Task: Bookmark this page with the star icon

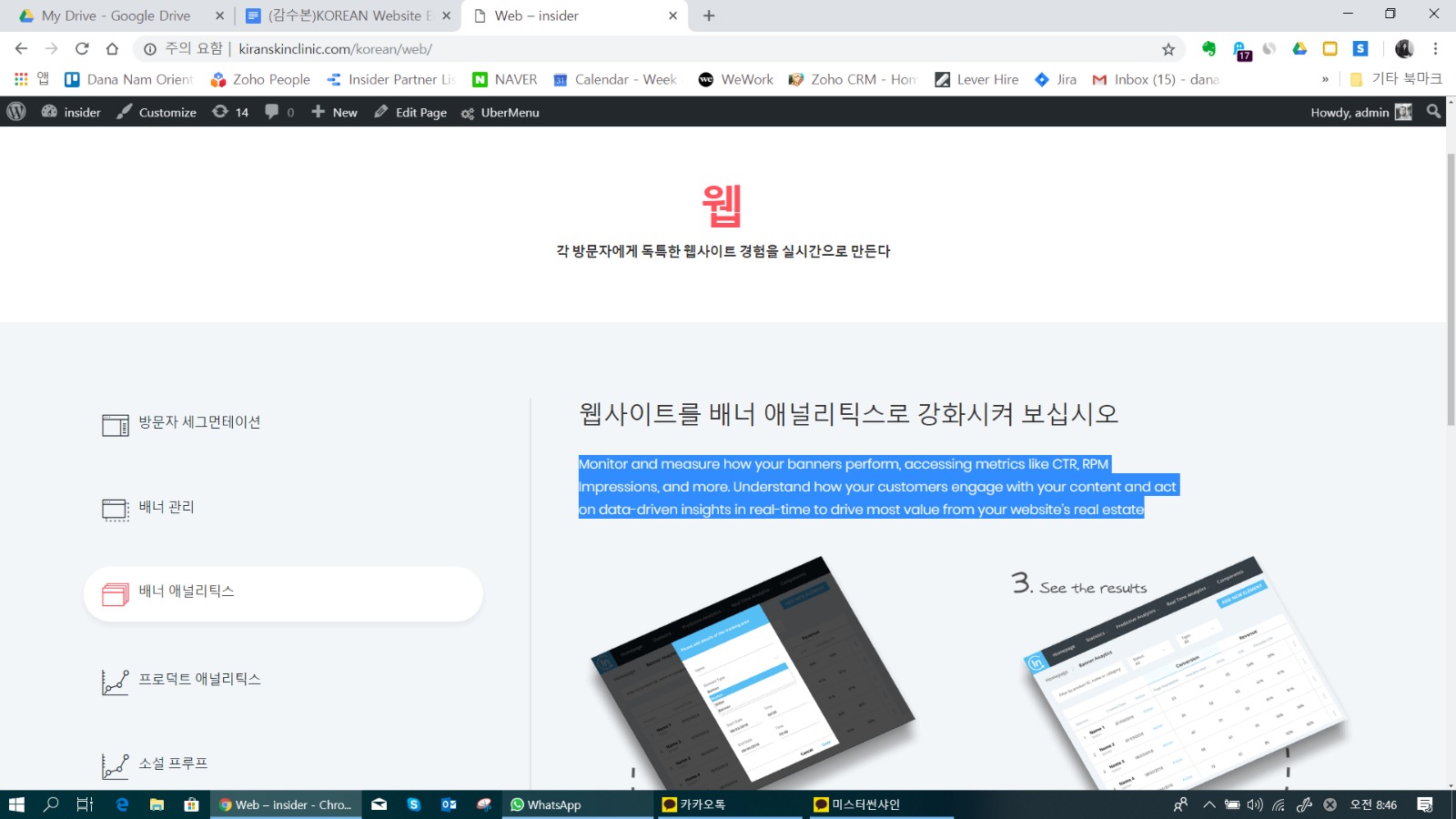Action: pos(1168,49)
